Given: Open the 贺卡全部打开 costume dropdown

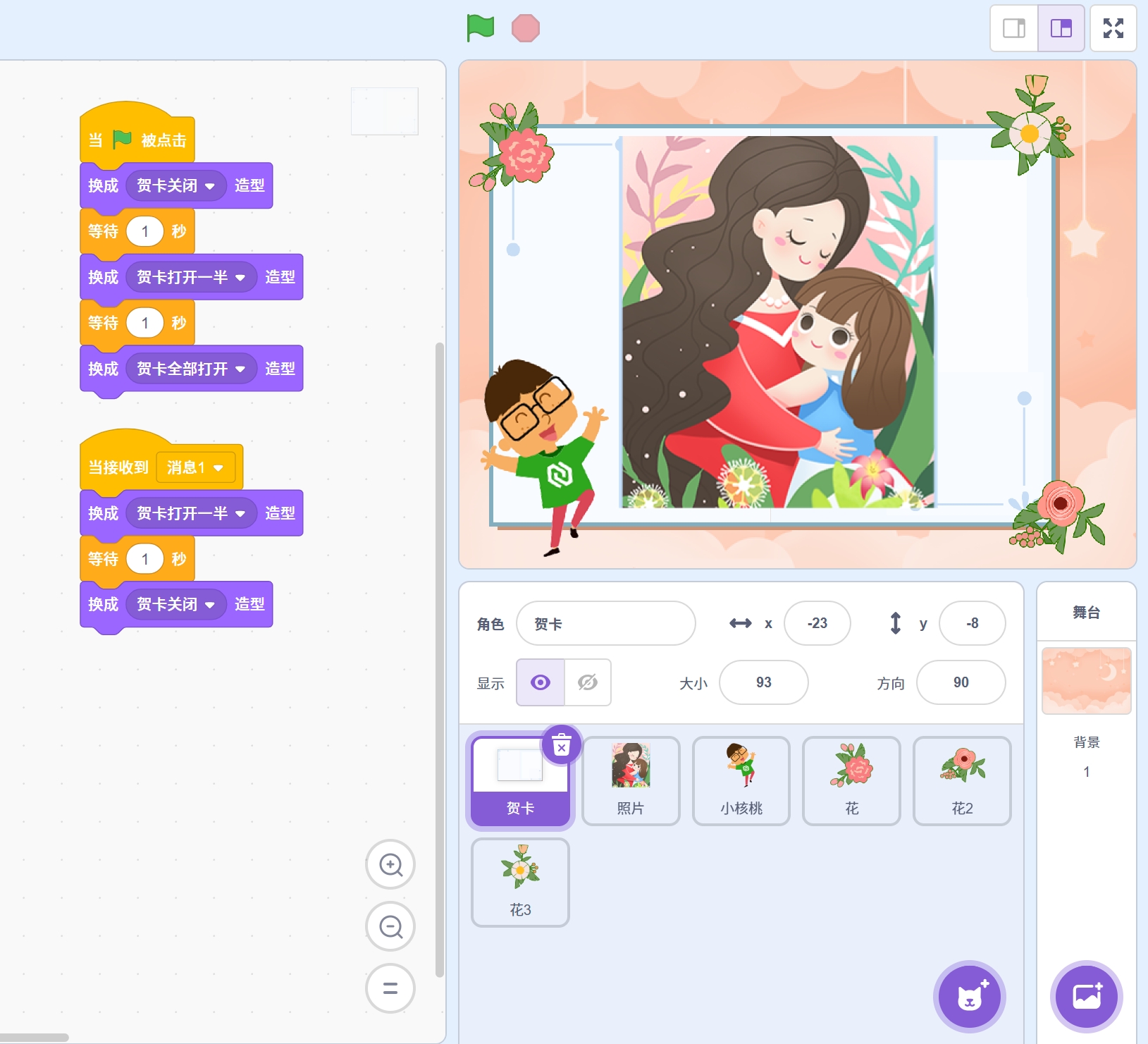Looking at the screenshot, I should point(240,369).
